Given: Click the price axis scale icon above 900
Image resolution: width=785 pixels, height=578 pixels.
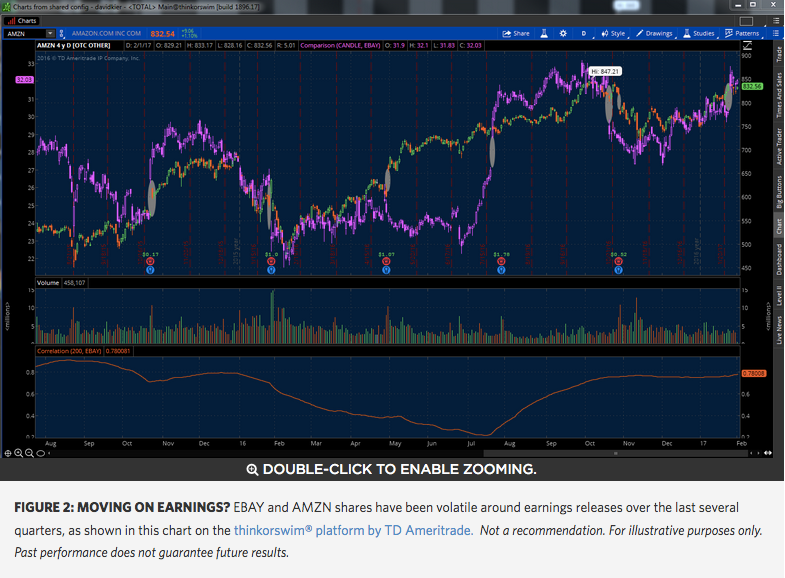Looking at the screenshot, I should click(747, 46).
